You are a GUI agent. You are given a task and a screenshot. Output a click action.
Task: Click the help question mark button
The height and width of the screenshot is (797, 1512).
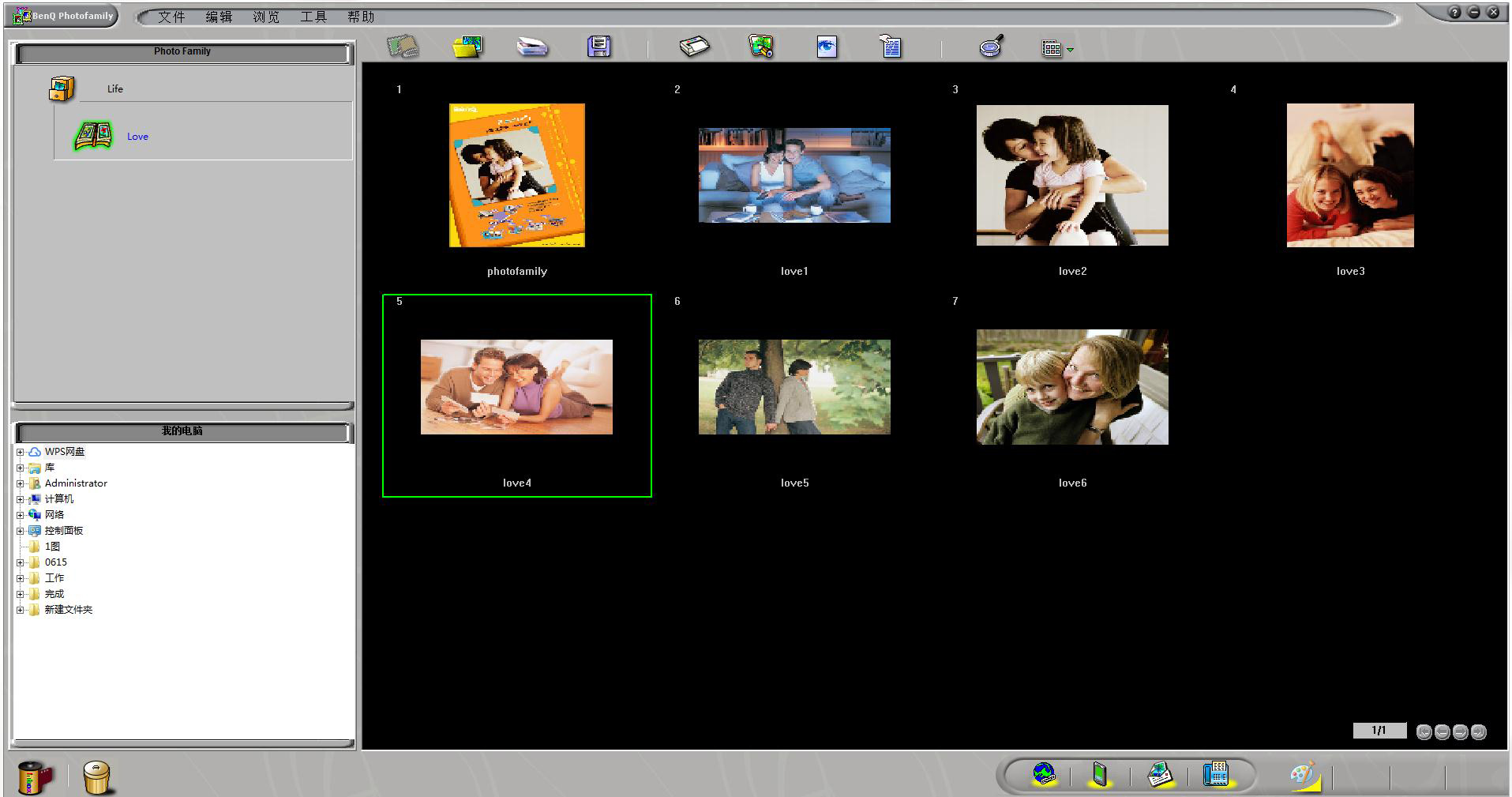tap(1454, 13)
